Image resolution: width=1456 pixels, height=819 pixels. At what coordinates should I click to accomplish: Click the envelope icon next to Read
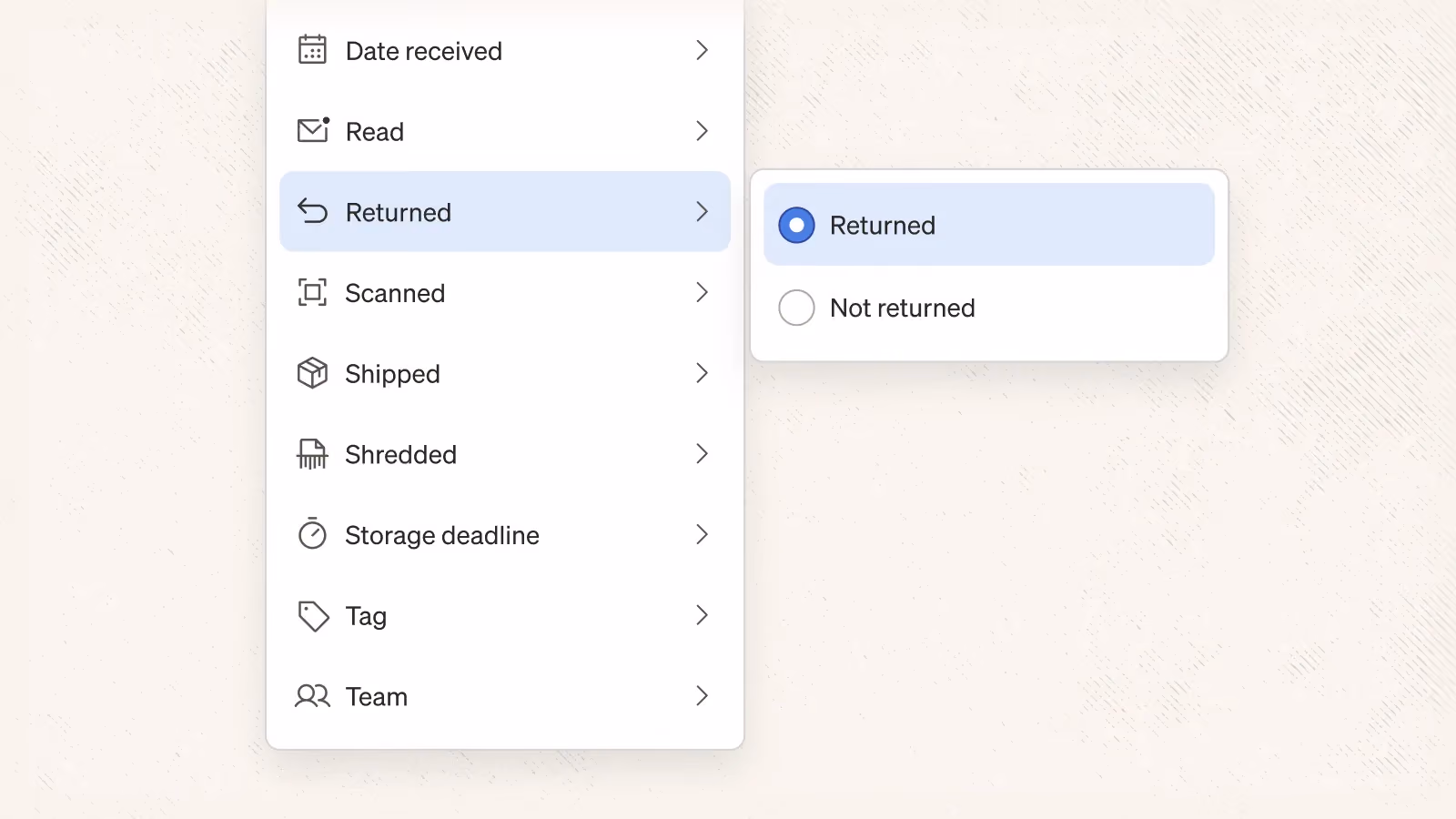(313, 130)
